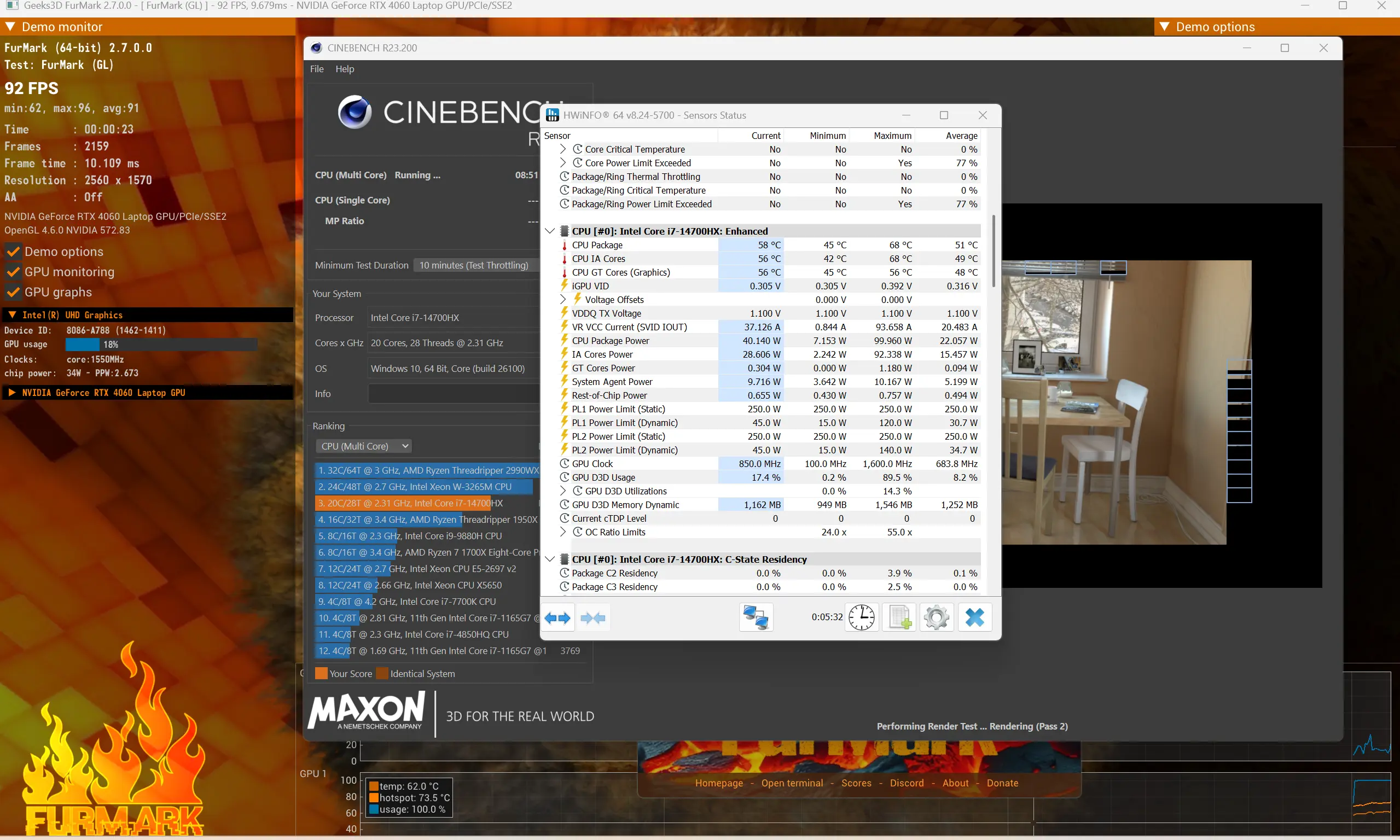Open Cinebench Help menu
The width and height of the screenshot is (1400, 840).
click(x=345, y=69)
